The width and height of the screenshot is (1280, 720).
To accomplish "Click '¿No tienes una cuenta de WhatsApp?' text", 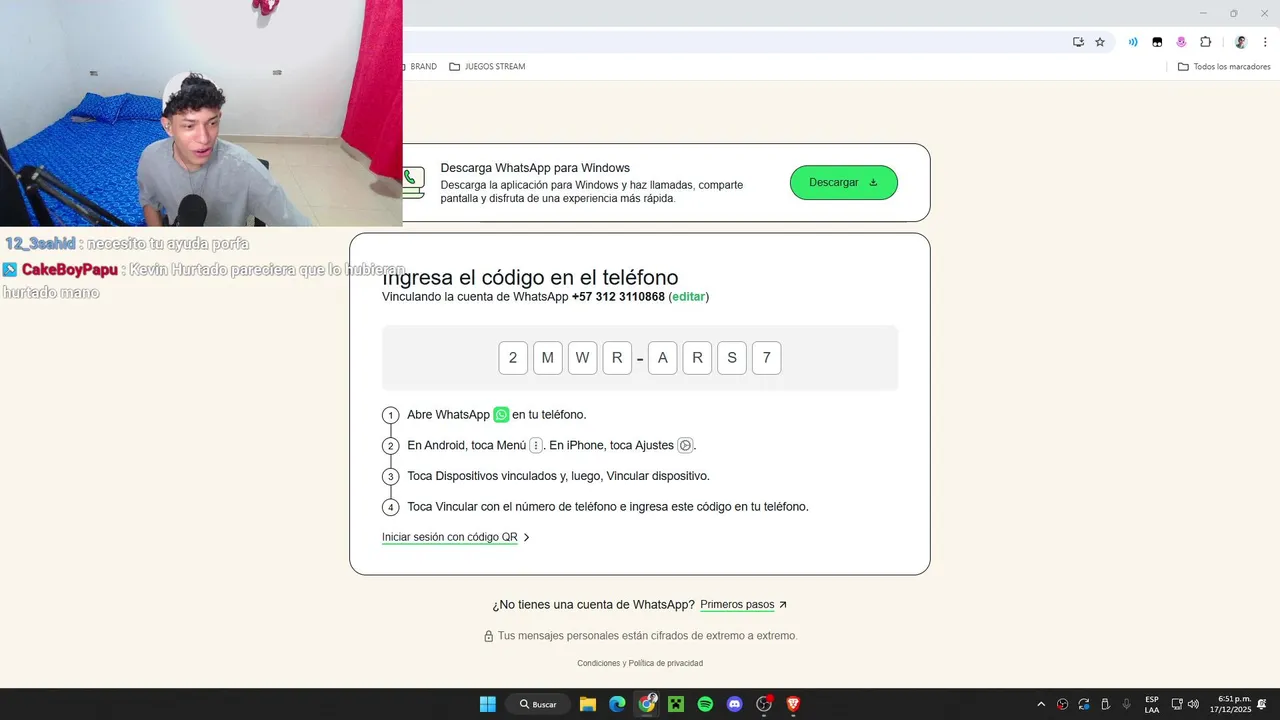I will [x=593, y=605].
